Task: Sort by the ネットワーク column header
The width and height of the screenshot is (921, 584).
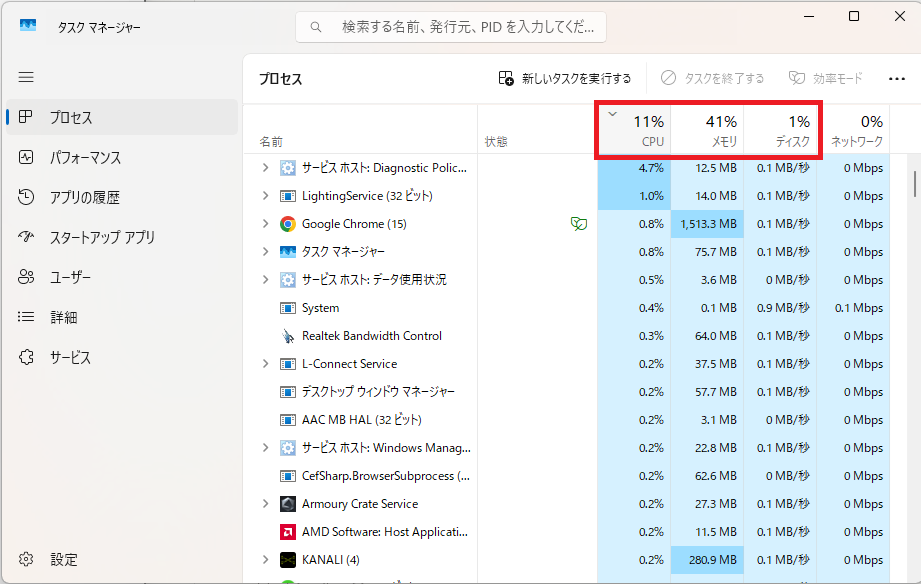Action: coord(853,130)
